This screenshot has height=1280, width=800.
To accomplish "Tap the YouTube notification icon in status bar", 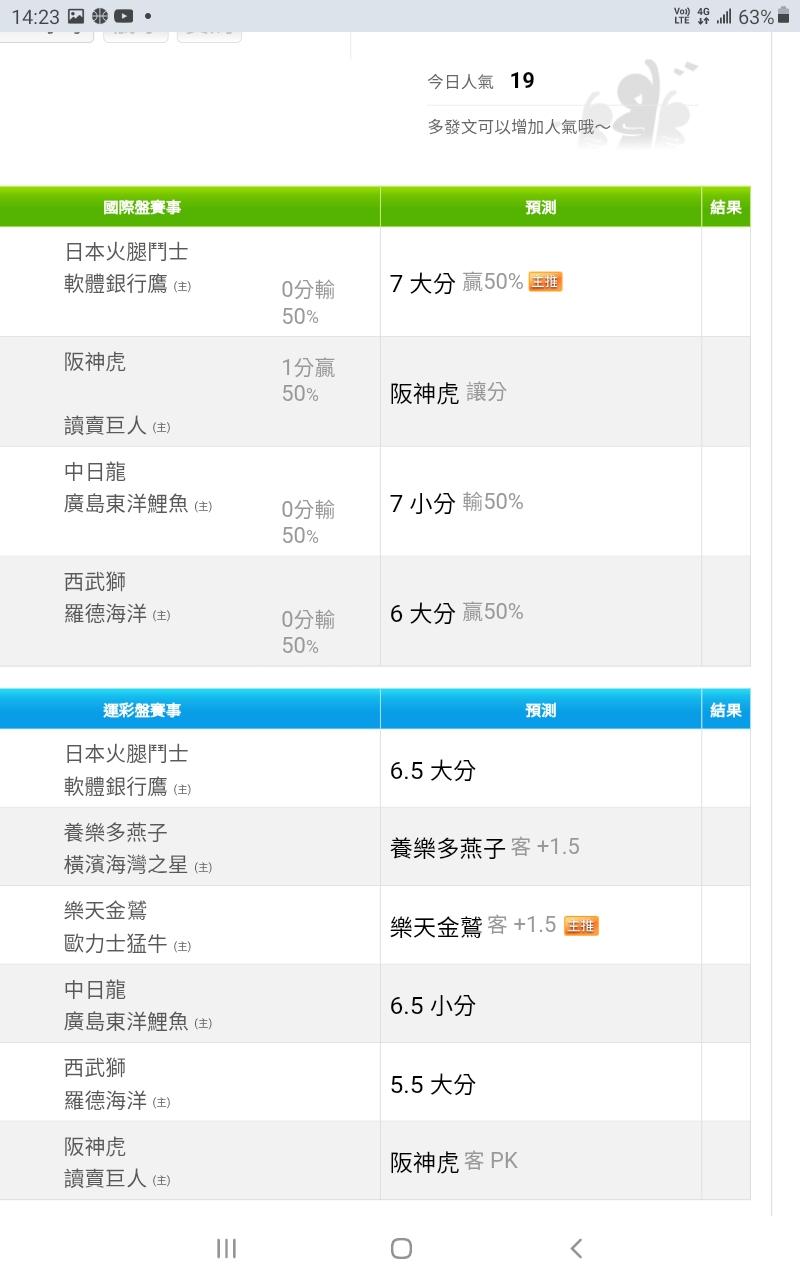I will tap(124, 16).
